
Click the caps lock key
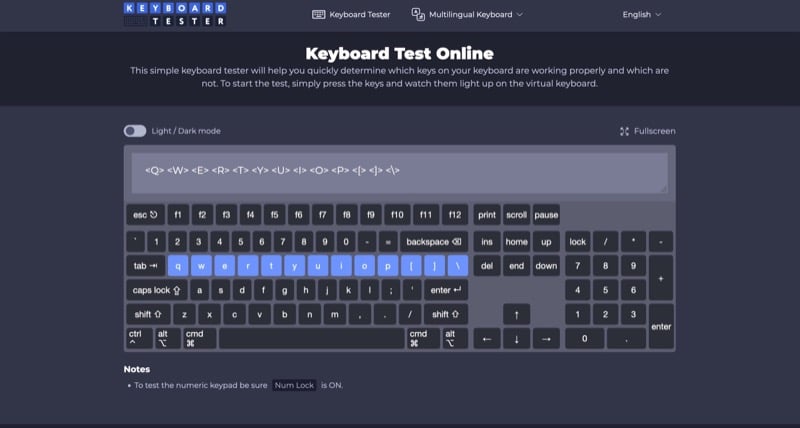157,290
